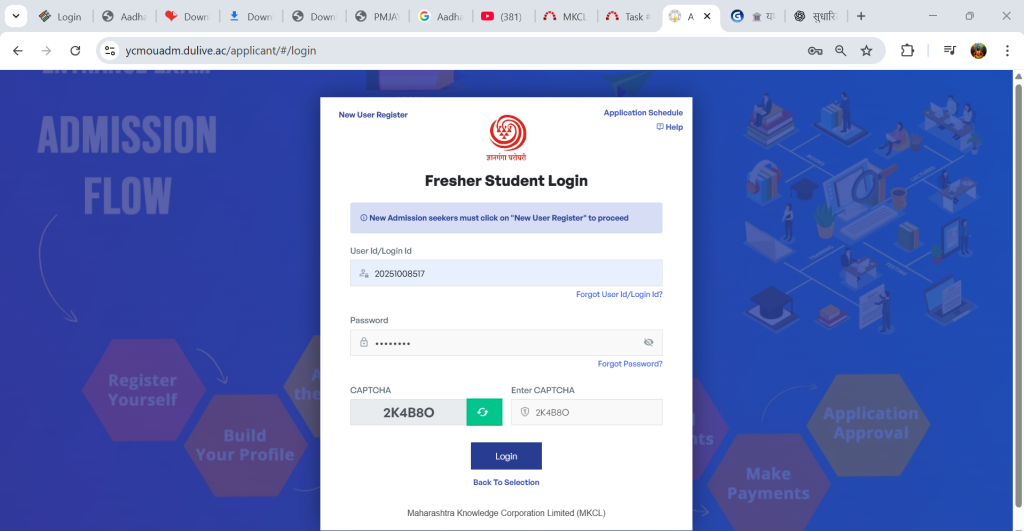The height and width of the screenshot is (531, 1024).
Task: Click the Login button
Action: (x=506, y=456)
